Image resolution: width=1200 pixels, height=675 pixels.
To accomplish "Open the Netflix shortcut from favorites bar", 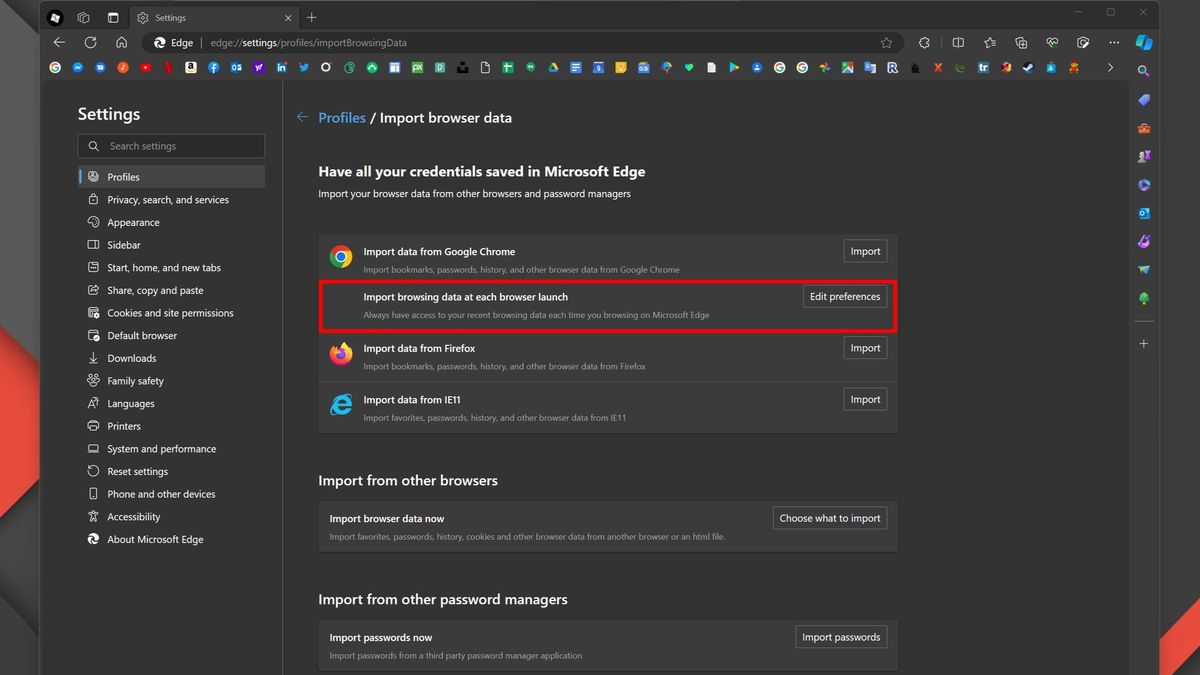I will pos(167,67).
